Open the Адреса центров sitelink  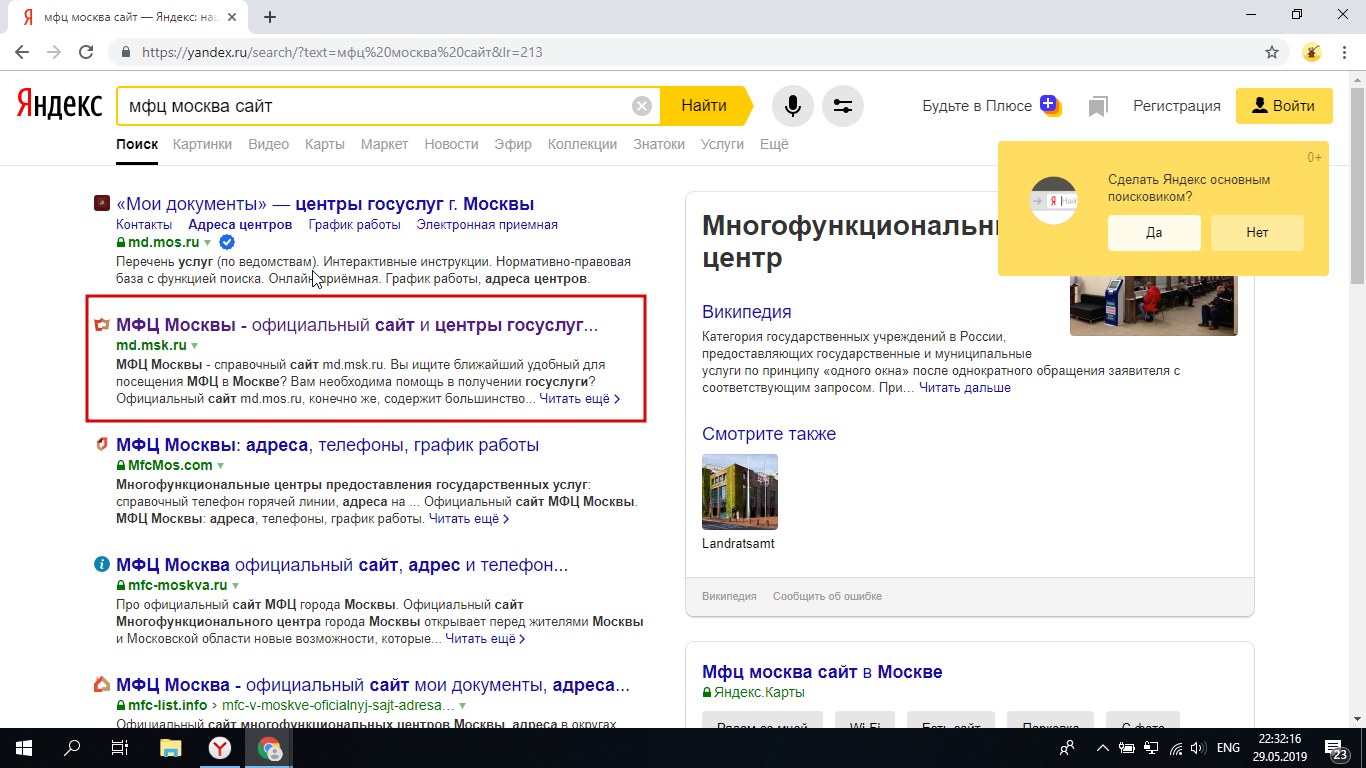point(240,225)
